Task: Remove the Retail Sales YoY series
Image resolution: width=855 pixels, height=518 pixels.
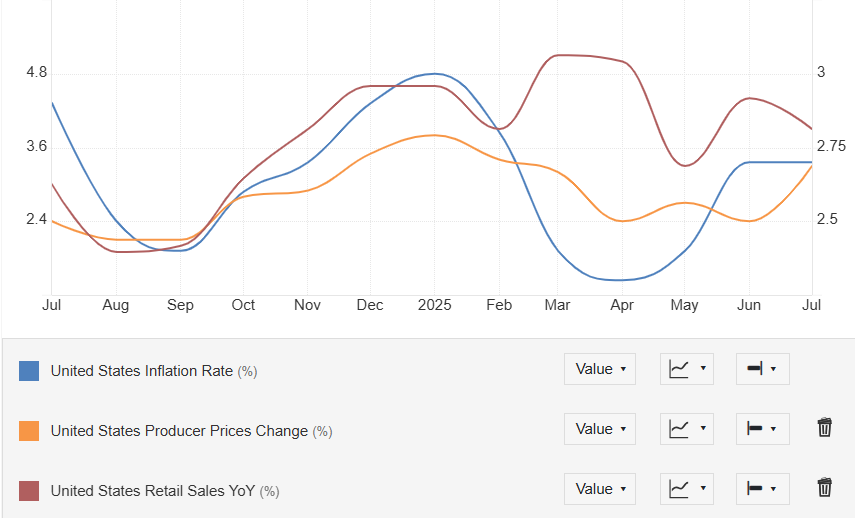Action: [x=824, y=488]
